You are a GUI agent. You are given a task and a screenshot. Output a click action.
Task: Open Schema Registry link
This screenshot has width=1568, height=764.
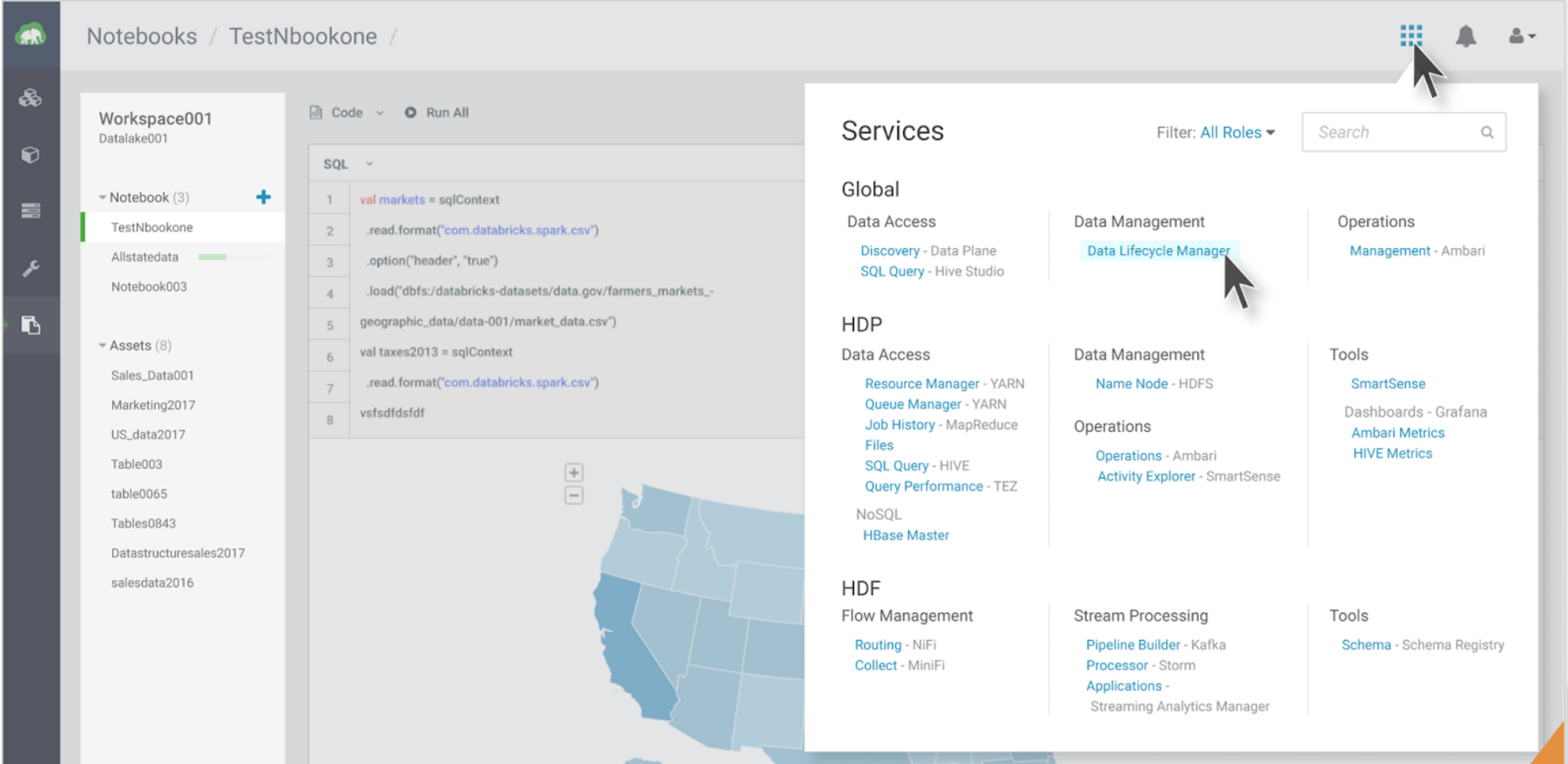1366,645
